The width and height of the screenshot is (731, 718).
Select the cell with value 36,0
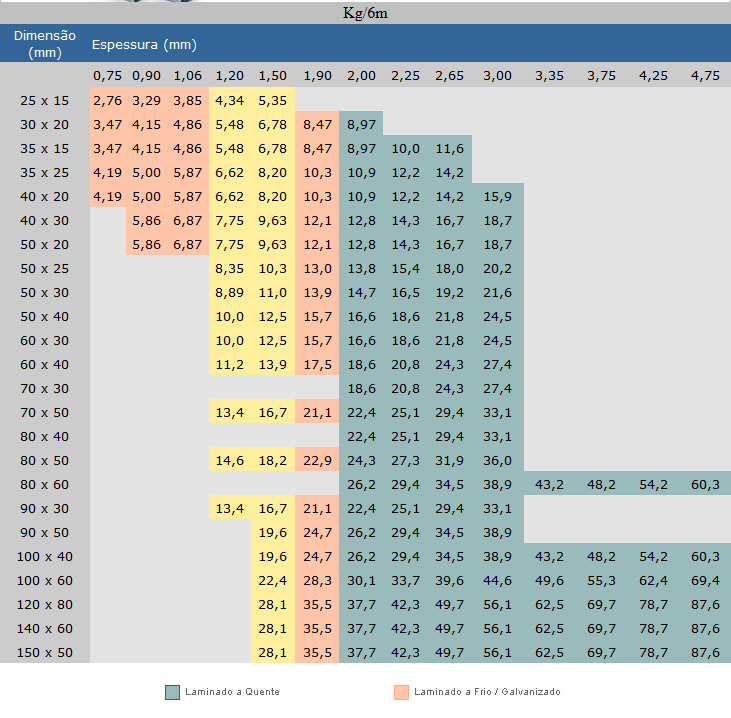click(x=497, y=460)
